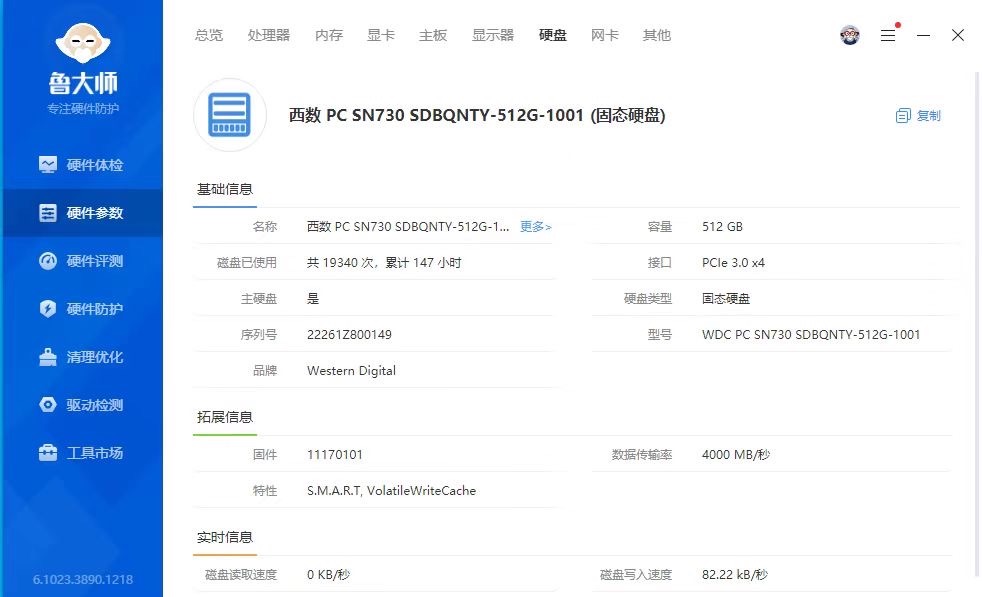Click serial number 22261Z800149

pos(349,335)
